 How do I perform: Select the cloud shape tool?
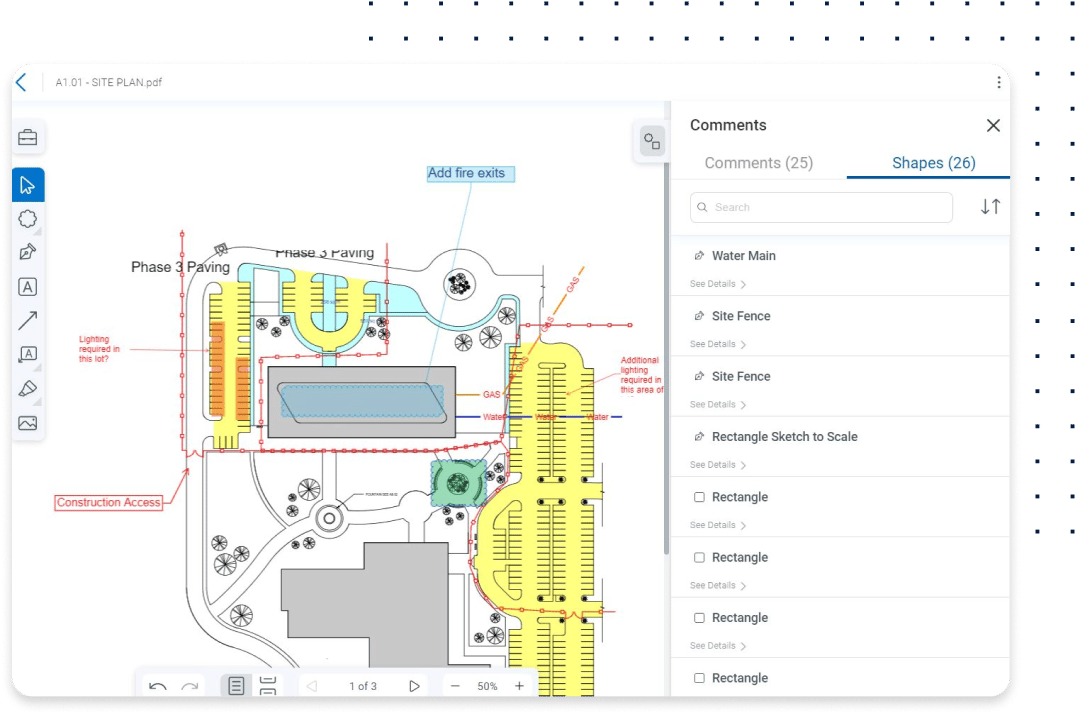tap(28, 219)
